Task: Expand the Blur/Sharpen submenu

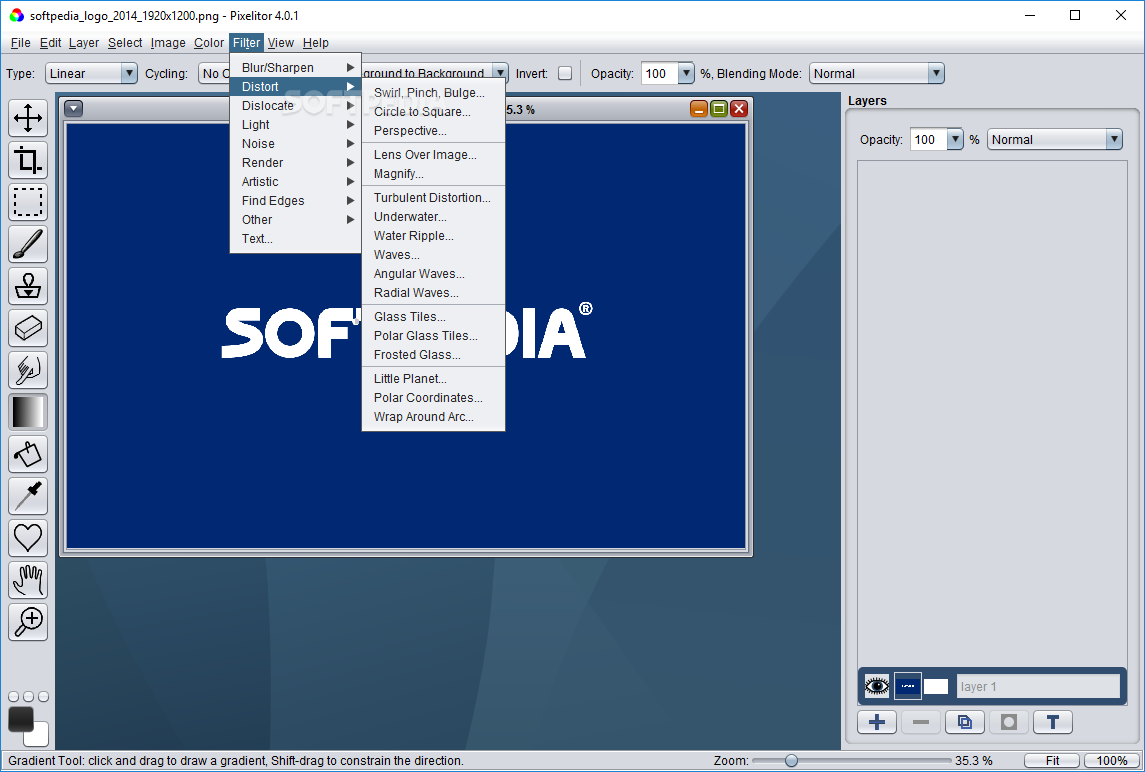Action: pos(296,67)
